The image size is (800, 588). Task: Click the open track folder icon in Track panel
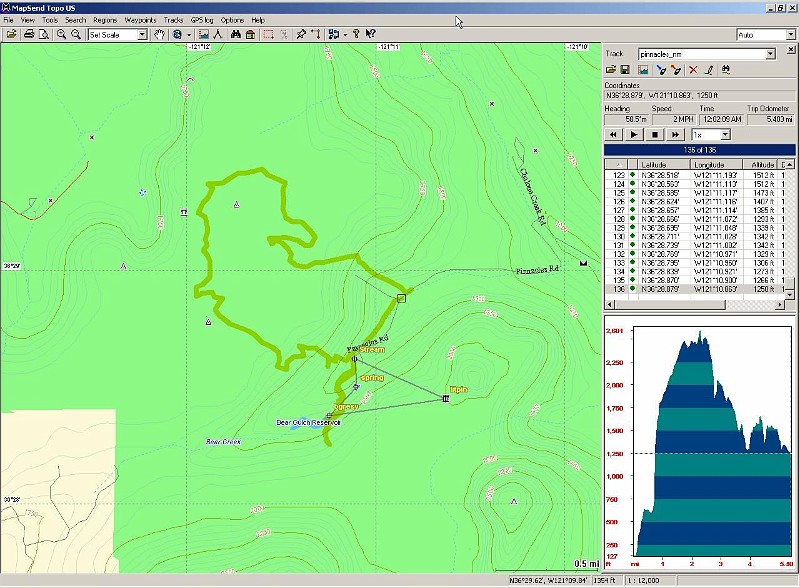tap(610, 69)
